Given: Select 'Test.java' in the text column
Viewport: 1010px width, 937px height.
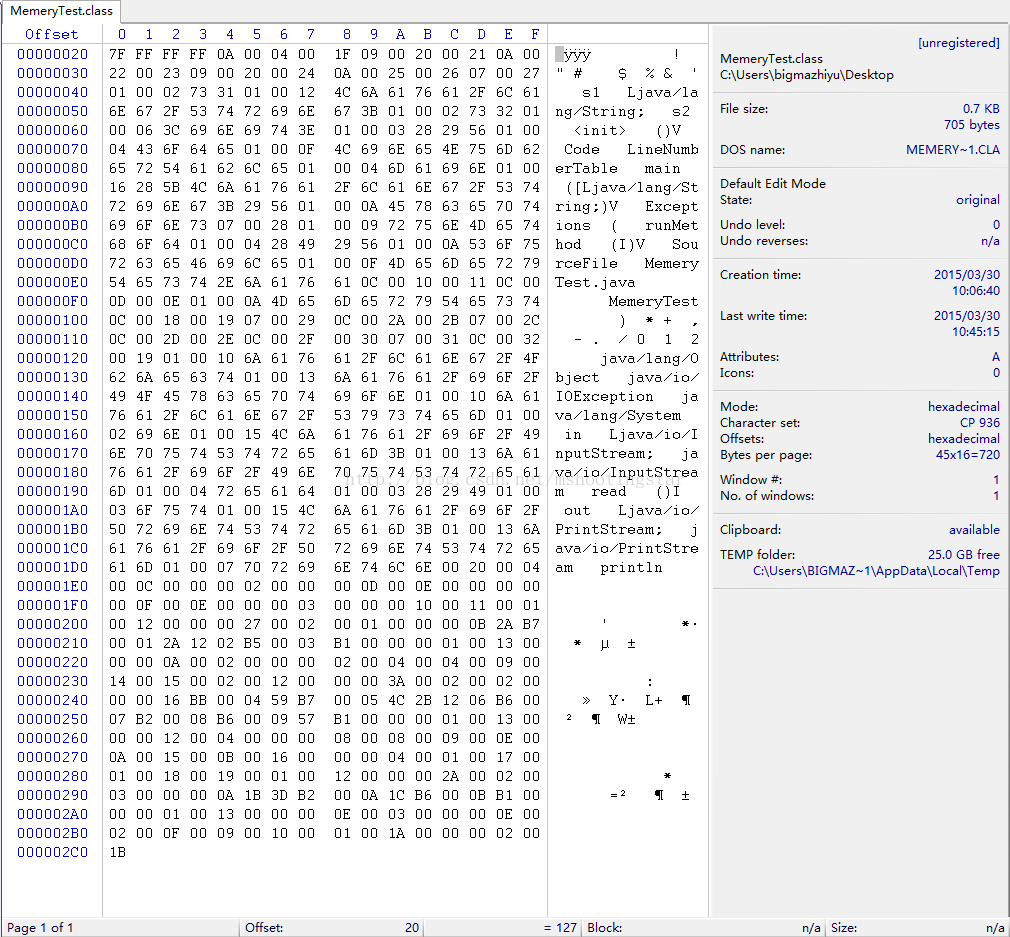Looking at the screenshot, I should [x=595, y=282].
